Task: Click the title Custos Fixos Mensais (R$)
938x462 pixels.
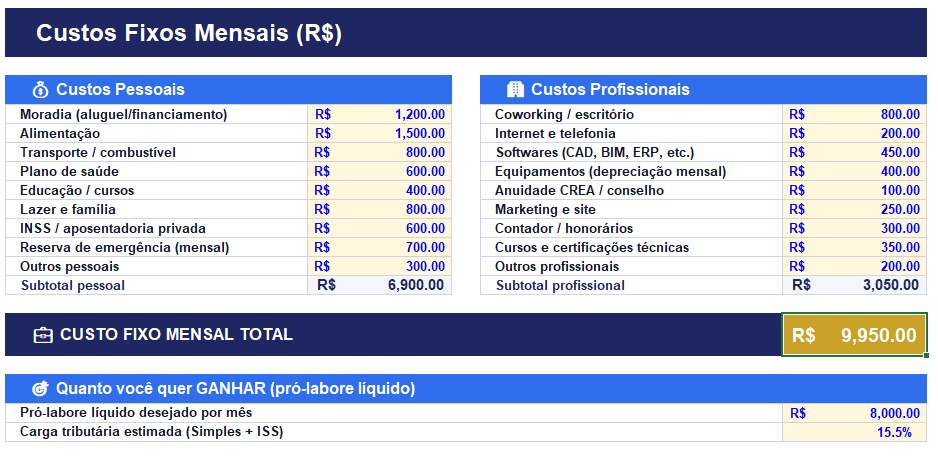Action: (189, 33)
